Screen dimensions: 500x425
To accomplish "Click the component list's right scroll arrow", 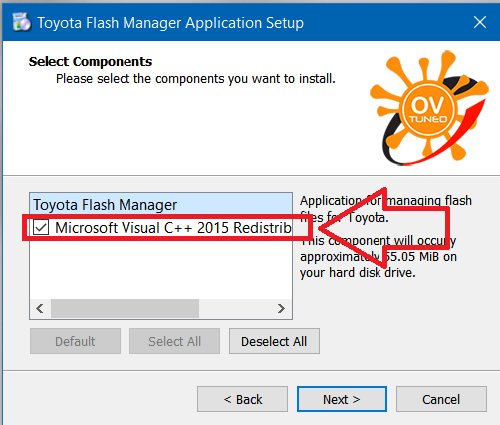I will (x=281, y=308).
